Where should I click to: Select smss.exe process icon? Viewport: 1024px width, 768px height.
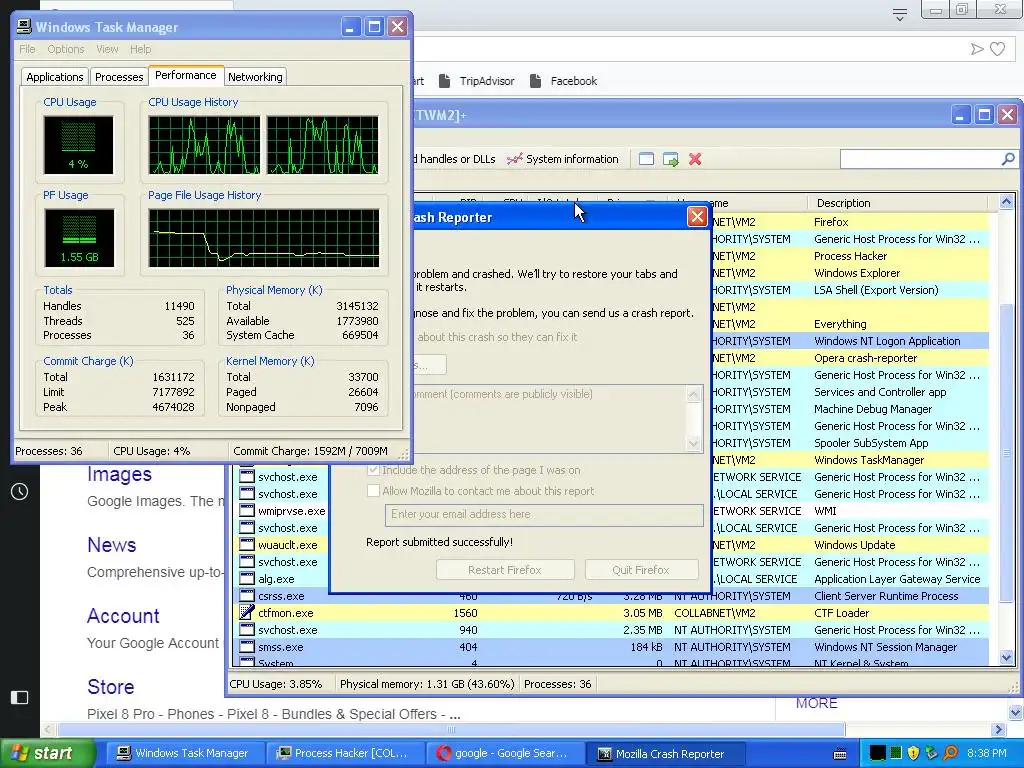246,647
